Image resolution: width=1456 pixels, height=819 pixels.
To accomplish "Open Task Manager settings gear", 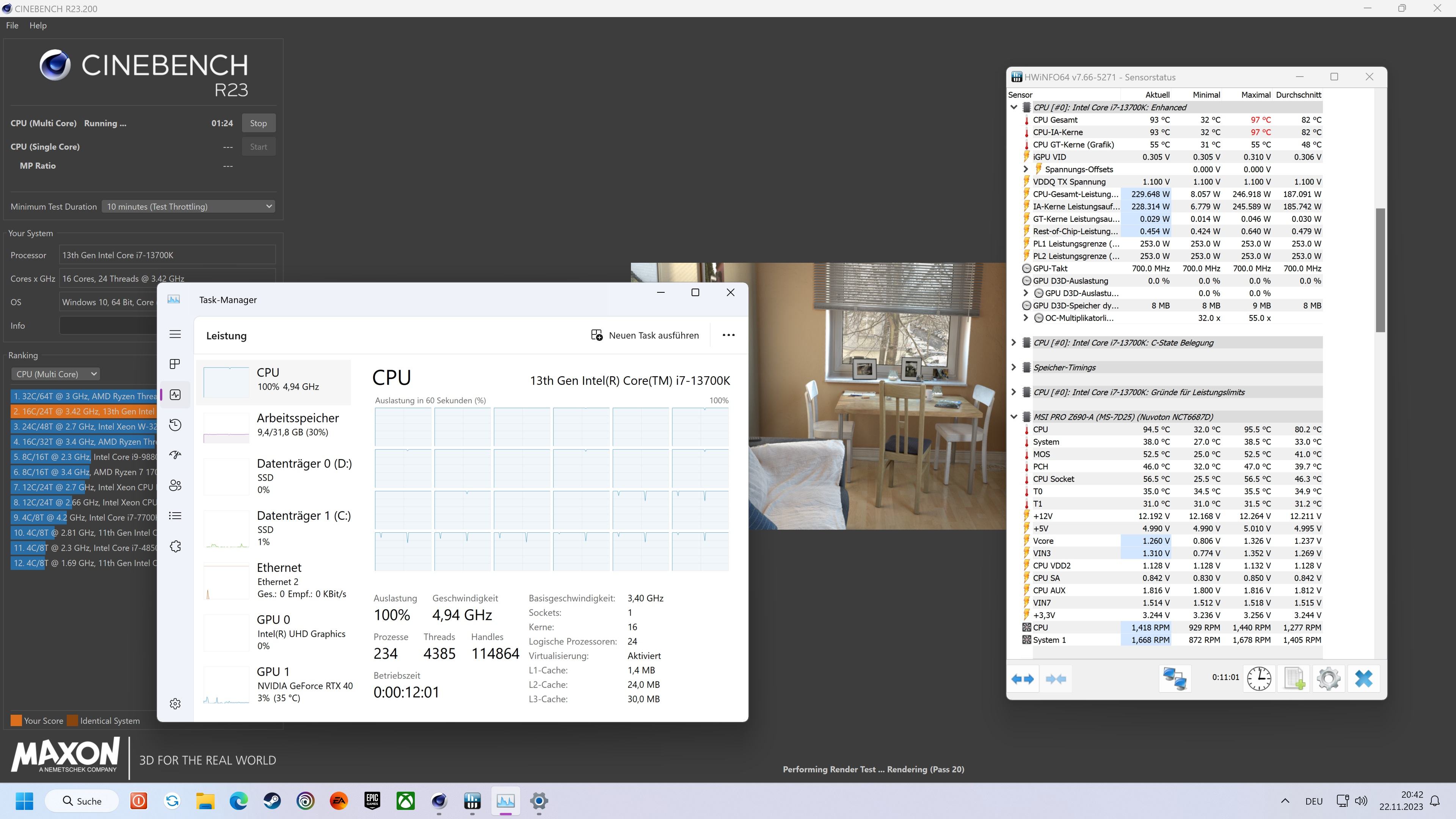I will 175,704.
